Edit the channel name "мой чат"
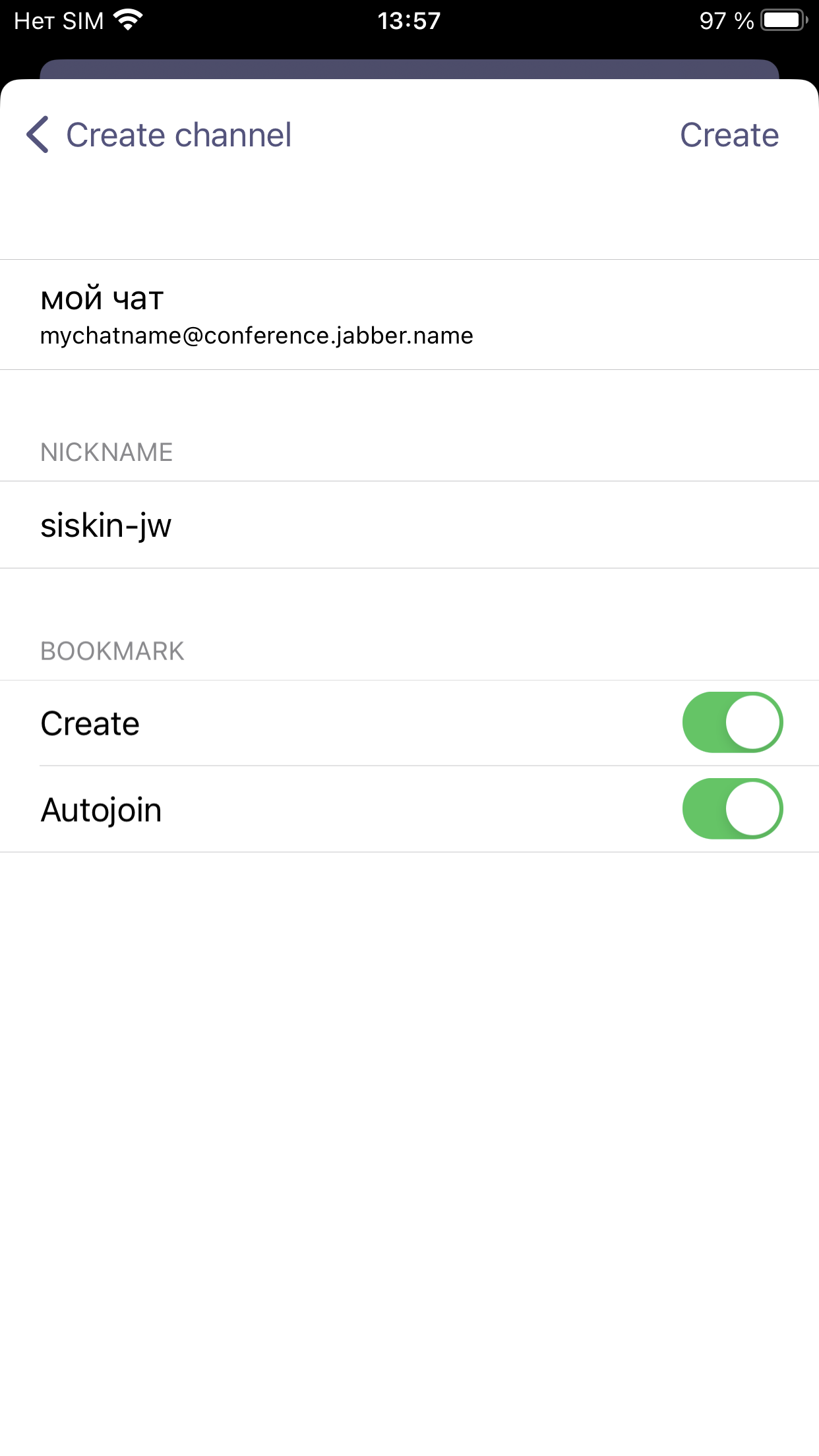Viewport: 819px width, 1456px height. click(x=102, y=298)
